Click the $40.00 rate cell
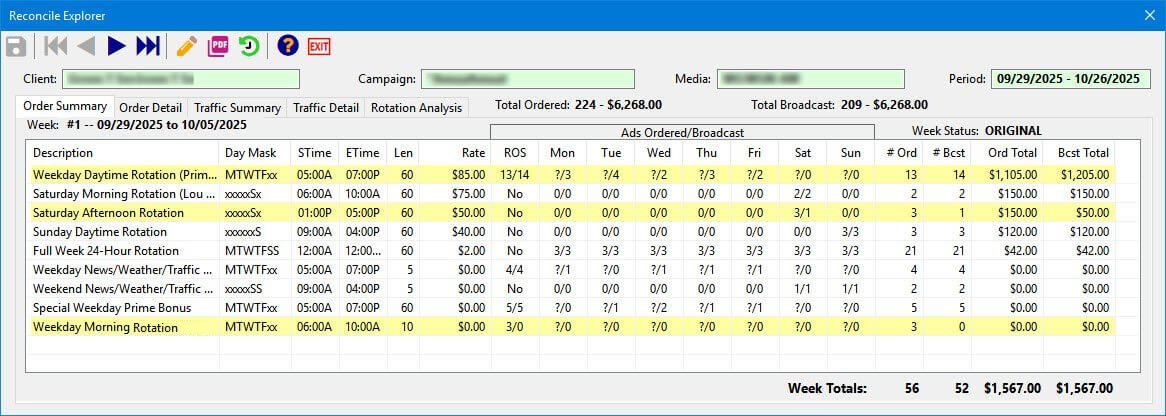The image size is (1166, 416). click(x=455, y=231)
